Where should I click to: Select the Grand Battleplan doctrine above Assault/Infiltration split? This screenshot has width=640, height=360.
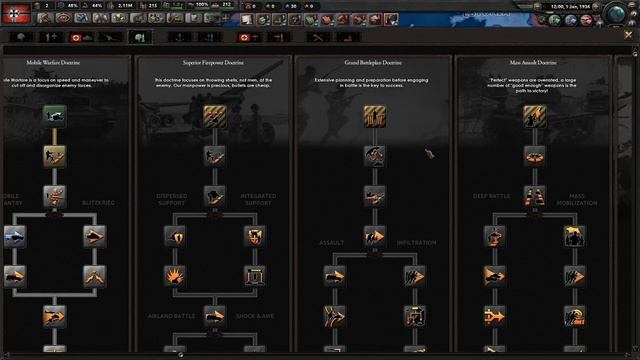pyautogui.click(x=375, y=236)
